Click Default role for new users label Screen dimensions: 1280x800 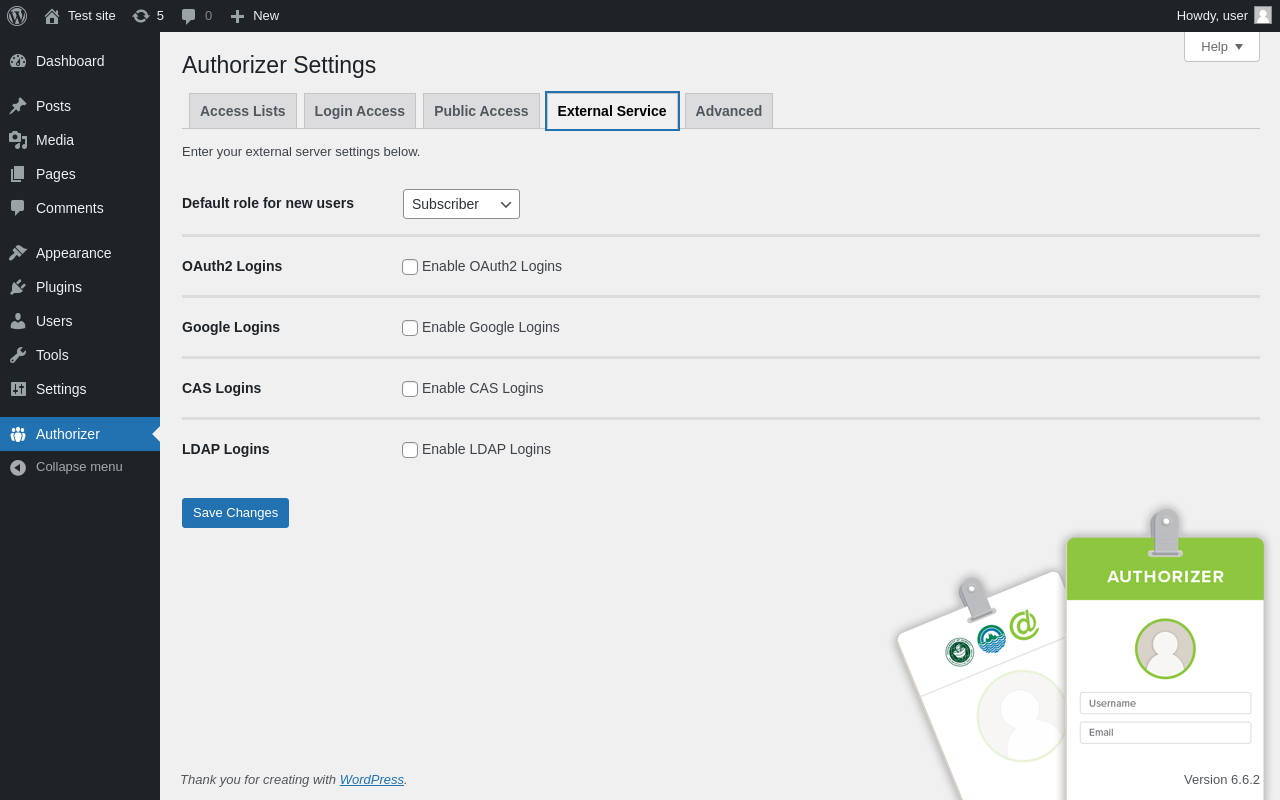point(268,203)
